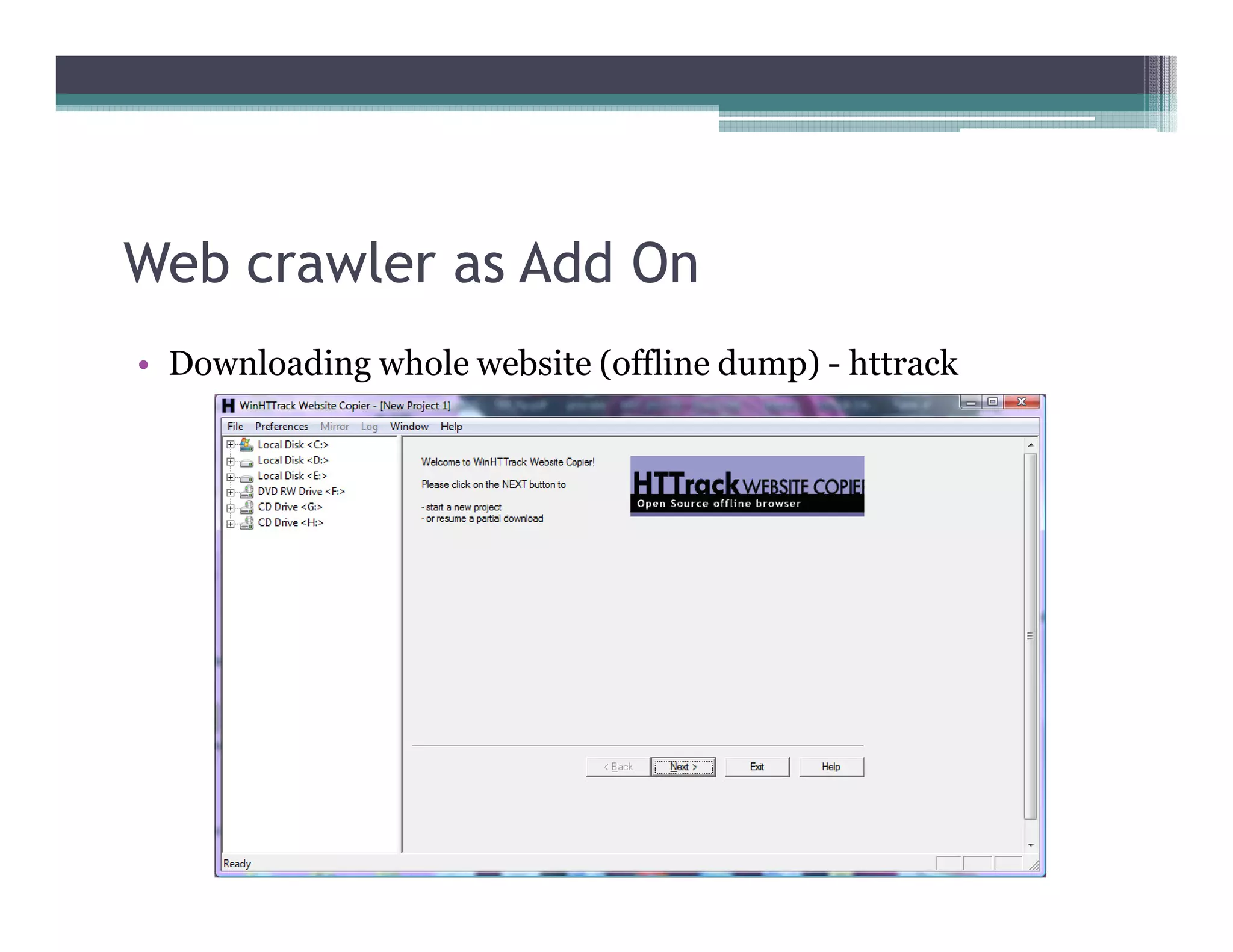Select Local Disk <C:> tree label
The height and width of the screenshot is (952, 1233).
[x=293, y=445]
